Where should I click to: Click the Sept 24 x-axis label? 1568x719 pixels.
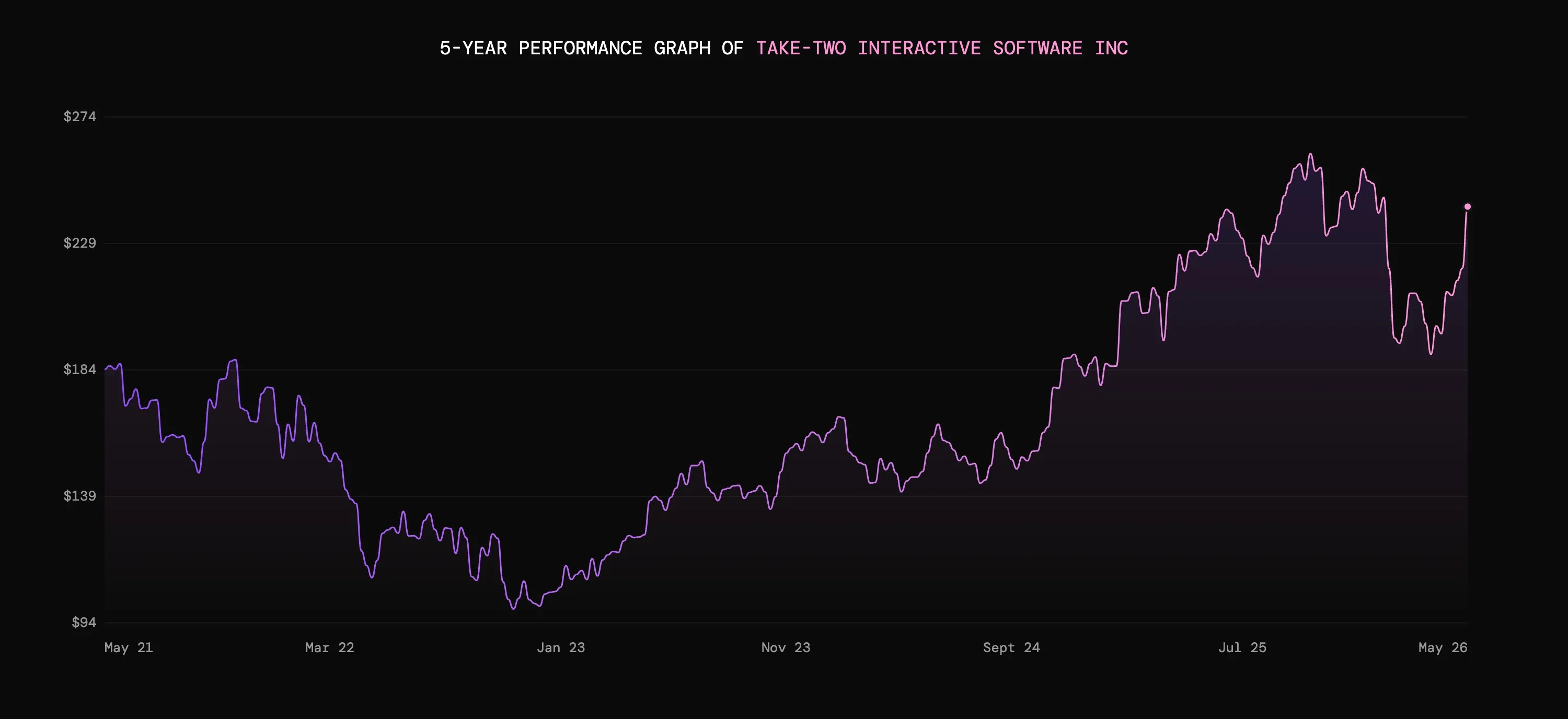(x=1011, y=648)
